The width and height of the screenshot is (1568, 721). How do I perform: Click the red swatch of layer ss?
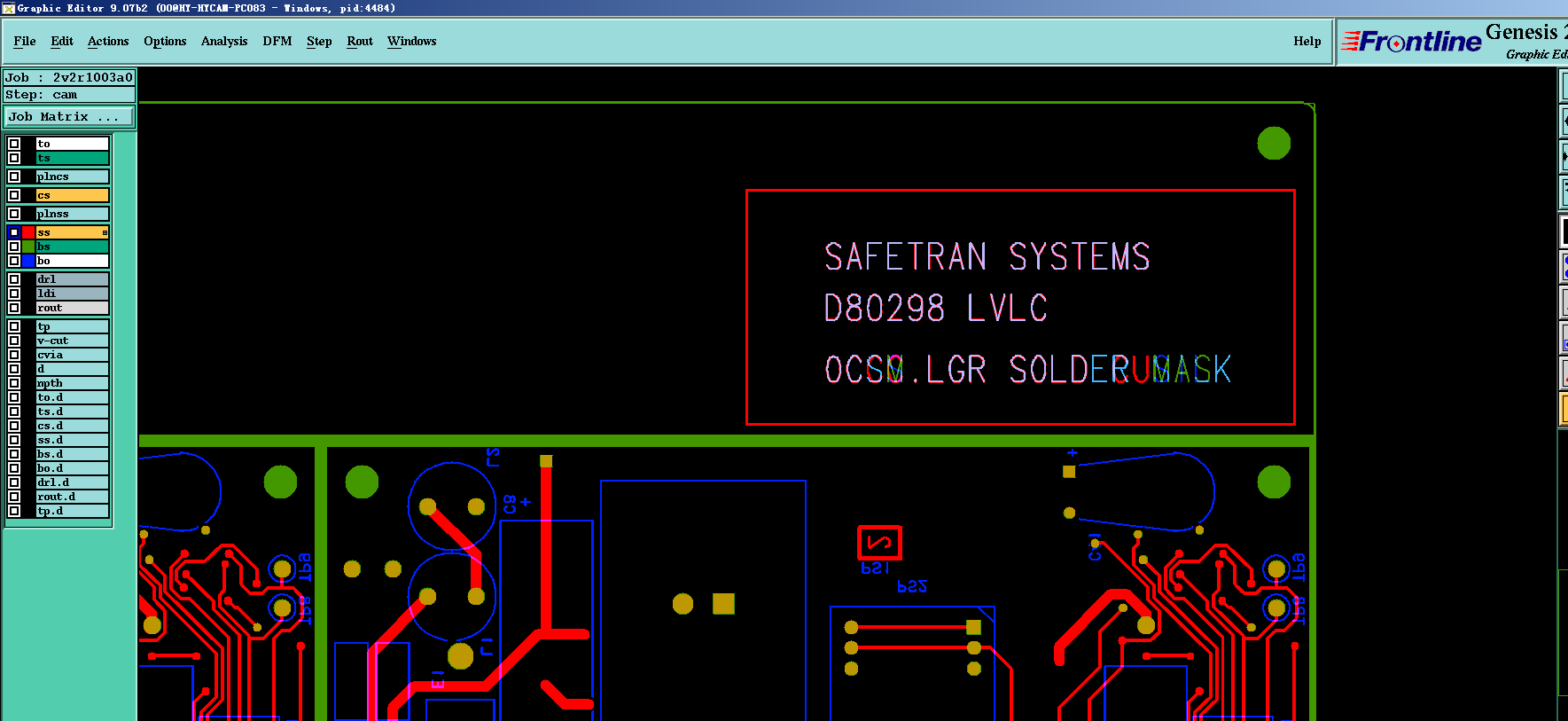(x=28, y=232)
